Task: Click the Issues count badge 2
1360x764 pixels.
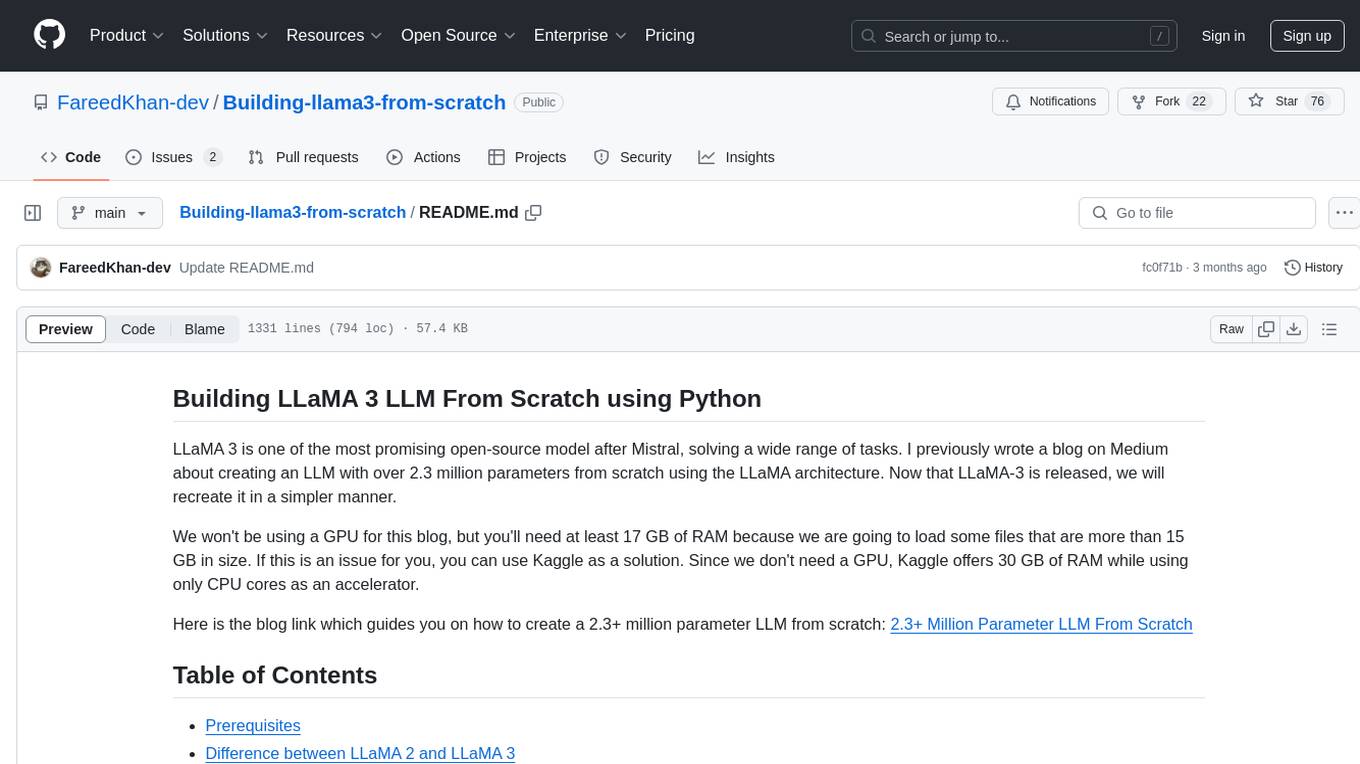Action: tap(212, 157)
